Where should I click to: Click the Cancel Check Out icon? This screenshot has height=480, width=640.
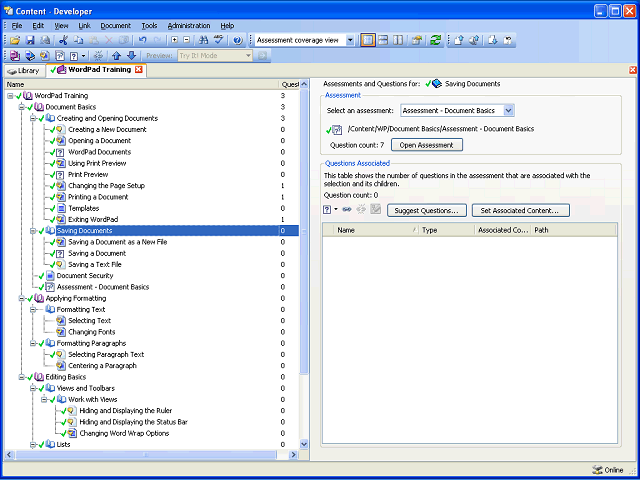coord(508,40)
